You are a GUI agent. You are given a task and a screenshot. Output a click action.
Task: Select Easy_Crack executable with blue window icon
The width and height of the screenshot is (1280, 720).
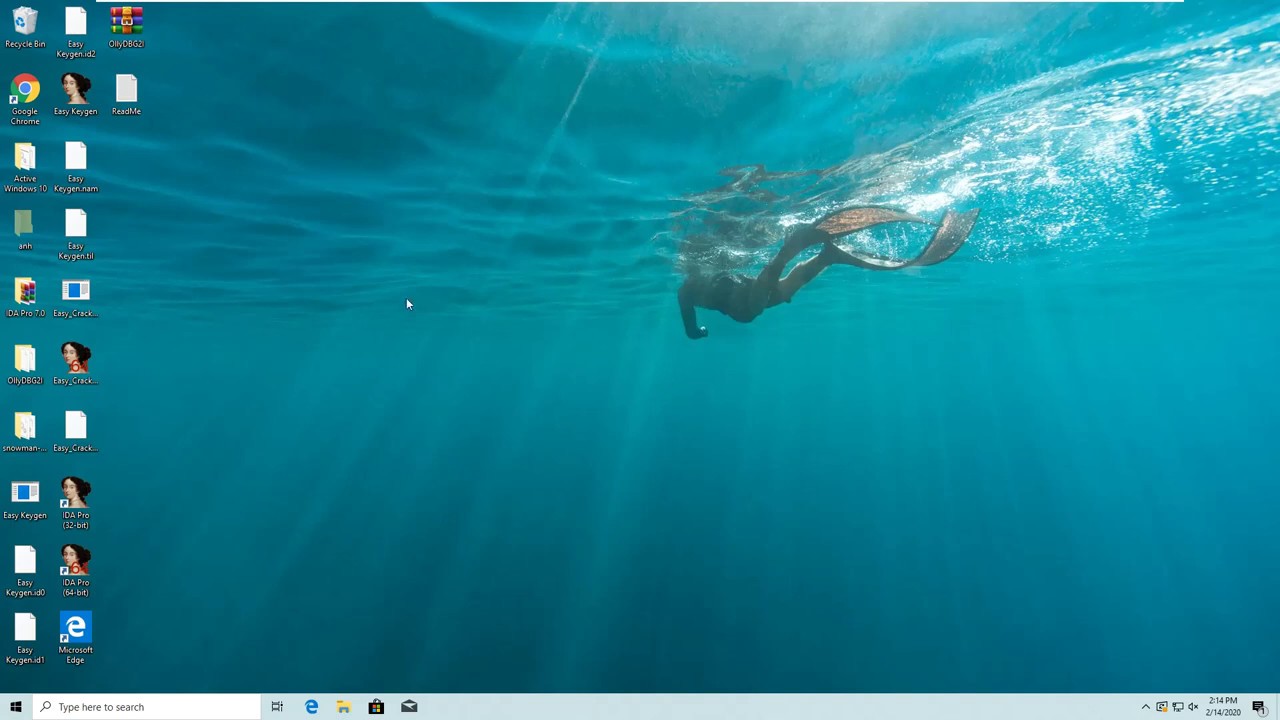[x=76, y=298]
